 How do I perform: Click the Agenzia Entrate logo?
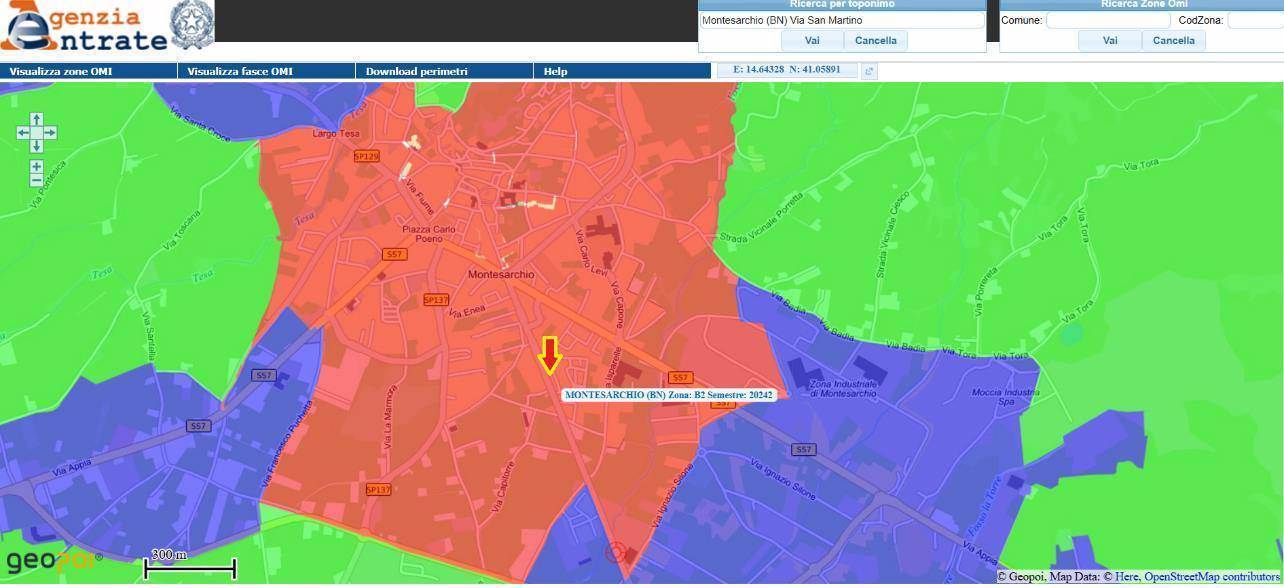(105, 27)
